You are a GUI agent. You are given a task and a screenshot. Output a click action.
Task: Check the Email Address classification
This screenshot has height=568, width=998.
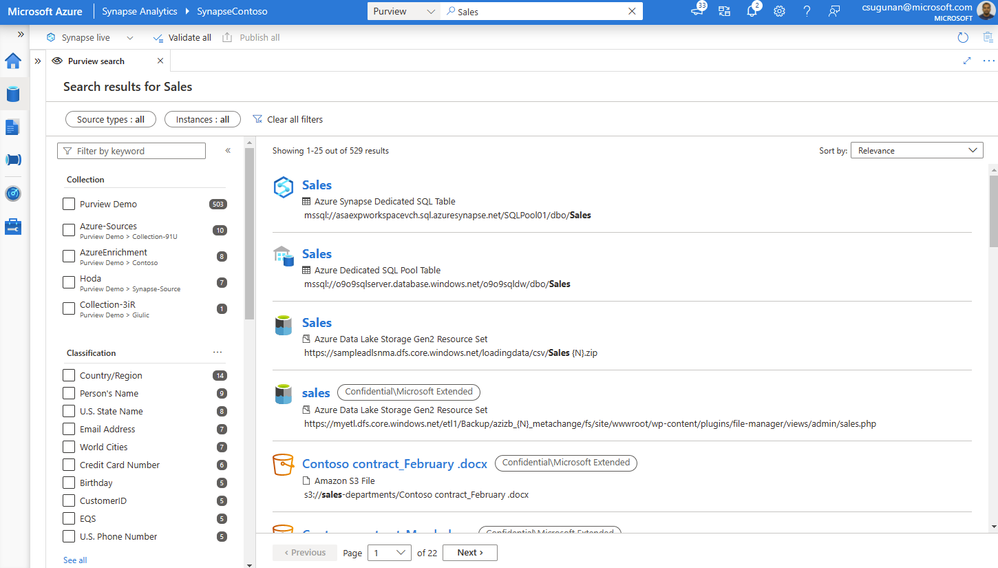69,429
